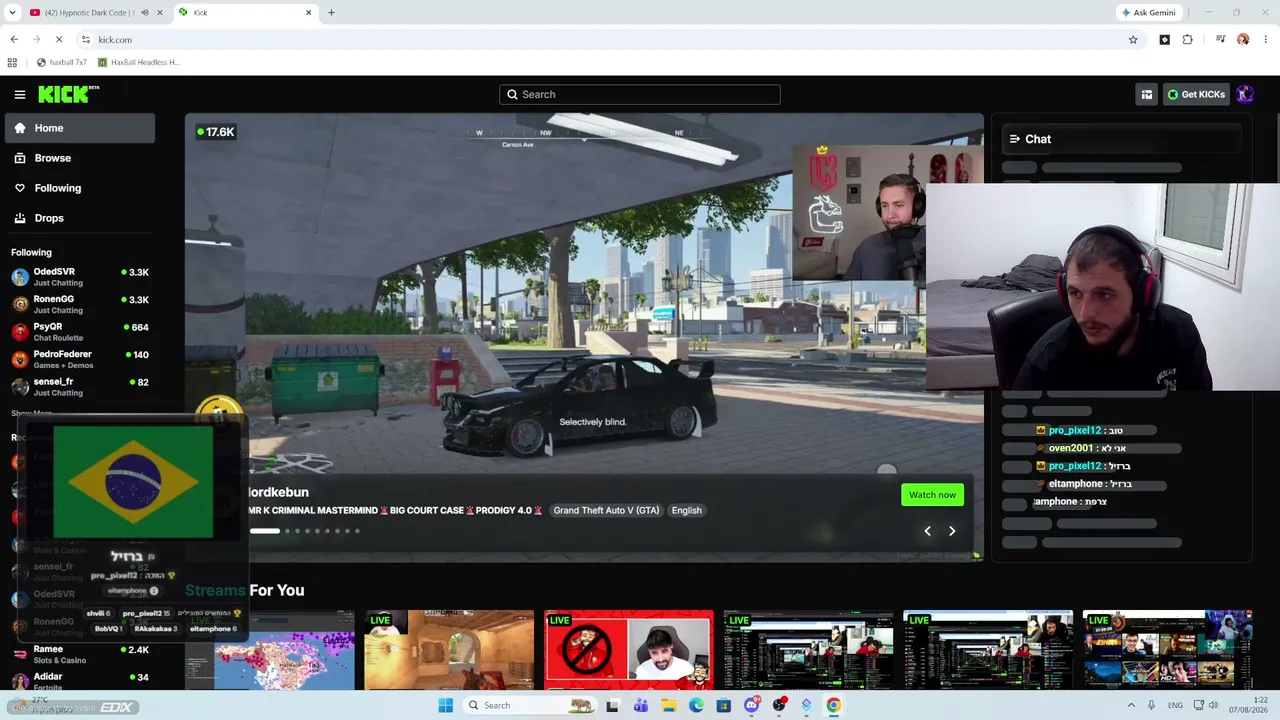Open the ENG language switcher
1280x720 pixels.
coord(1175,705)
